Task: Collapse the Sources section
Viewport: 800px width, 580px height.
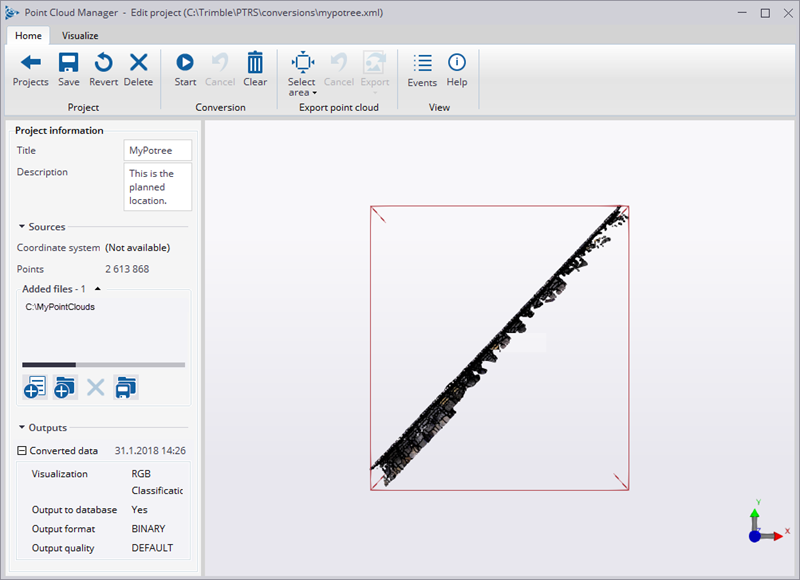Action: click(x=22, y=227)
